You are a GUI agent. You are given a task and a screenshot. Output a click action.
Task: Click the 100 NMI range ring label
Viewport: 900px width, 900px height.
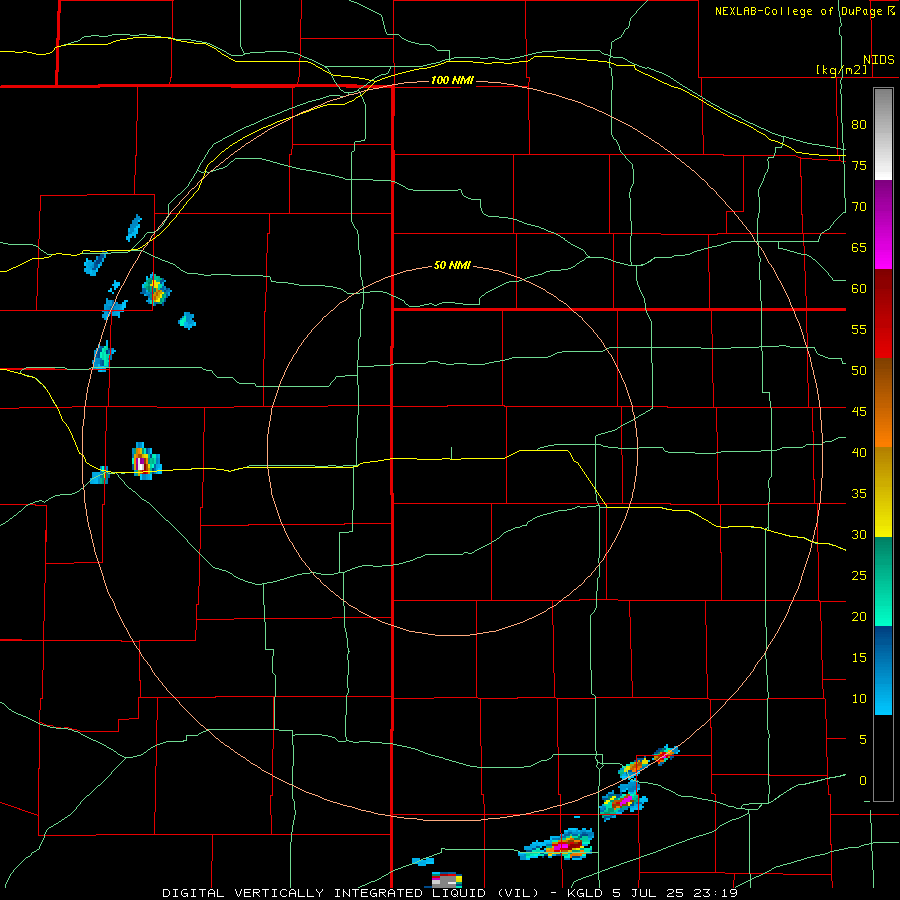tap(452, 80)
